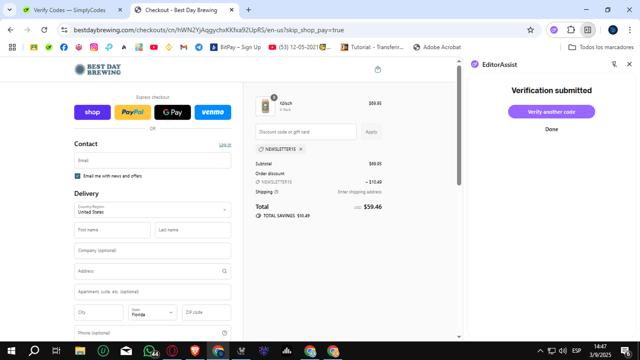
Task: Click the scrollbar down arrow
Action: coord(459,337)
